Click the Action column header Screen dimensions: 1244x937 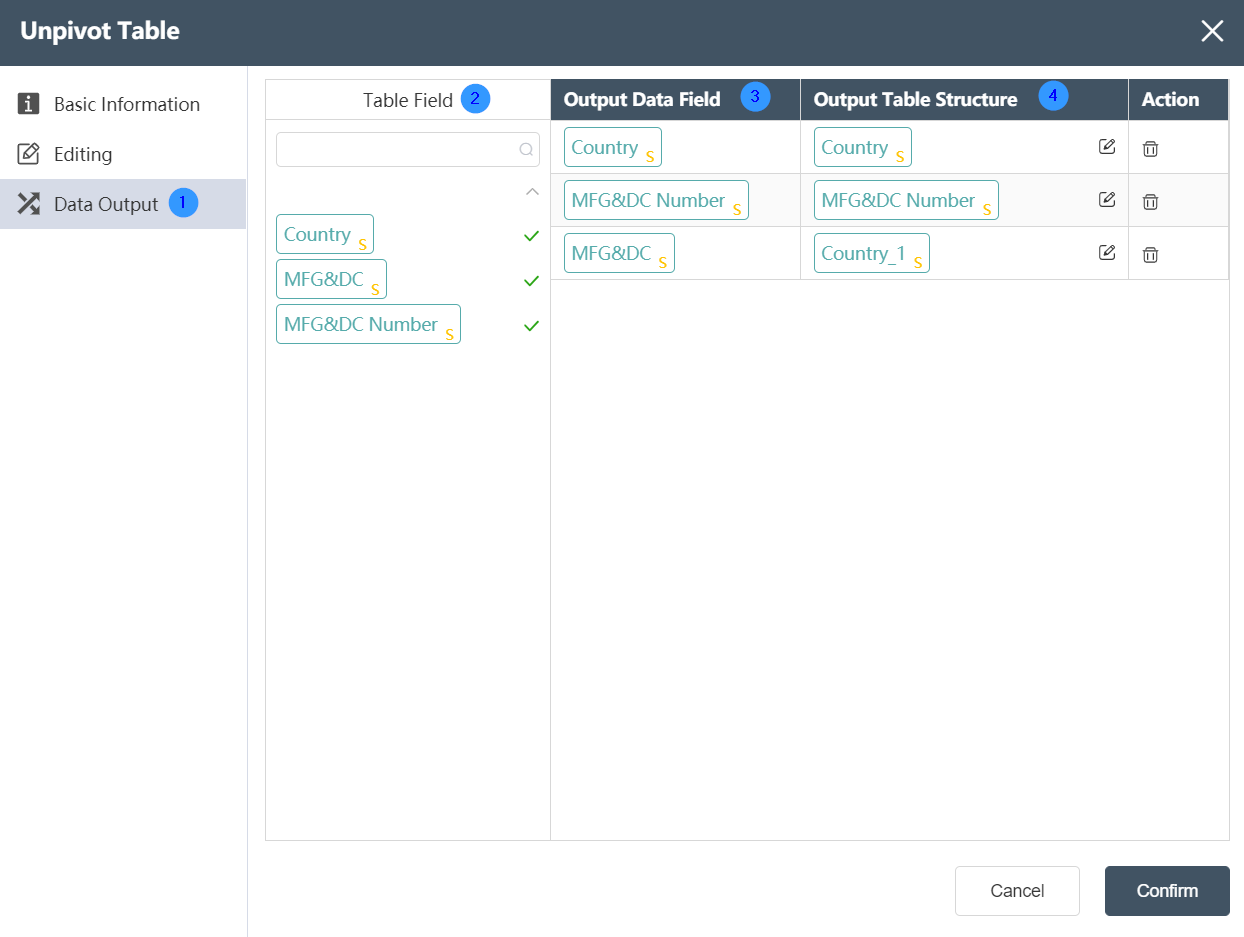1179,99
